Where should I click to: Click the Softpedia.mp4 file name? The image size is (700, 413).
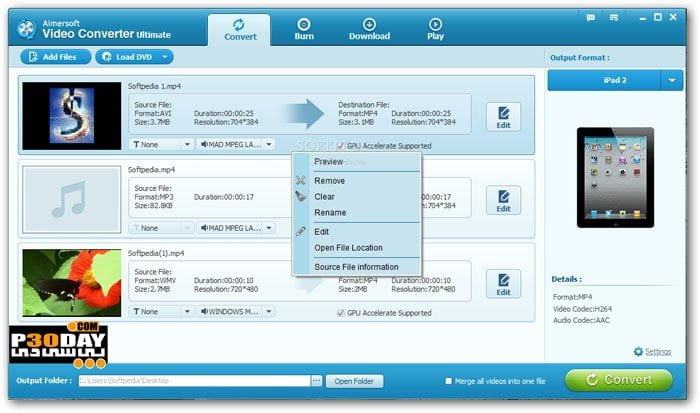(151, 170)
